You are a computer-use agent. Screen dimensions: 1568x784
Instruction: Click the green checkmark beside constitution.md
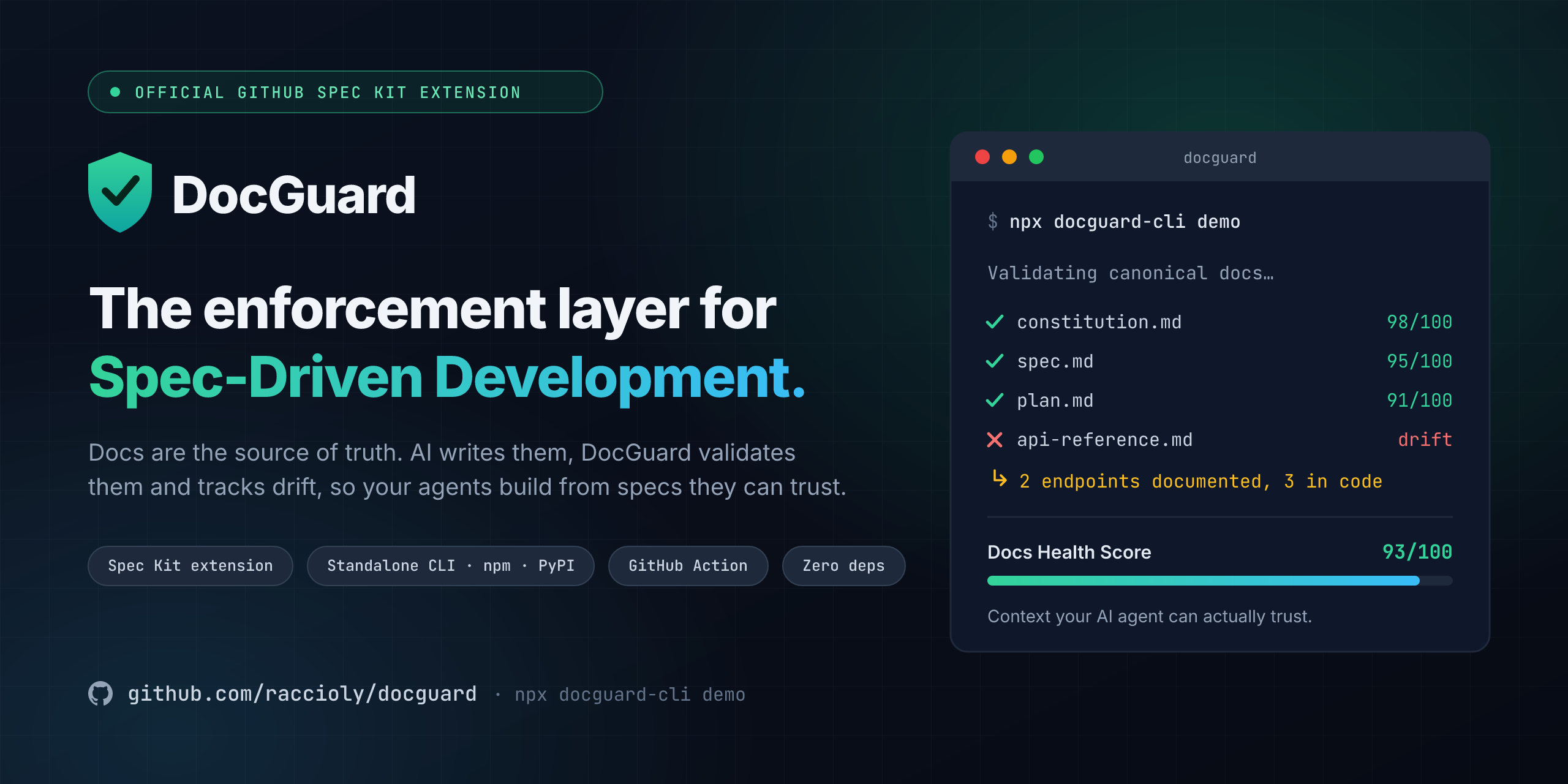coord(995,322)
